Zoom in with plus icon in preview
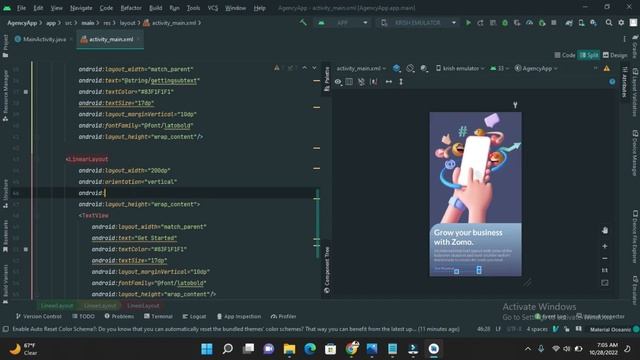640x360 pixels. [x=605, y=246]
